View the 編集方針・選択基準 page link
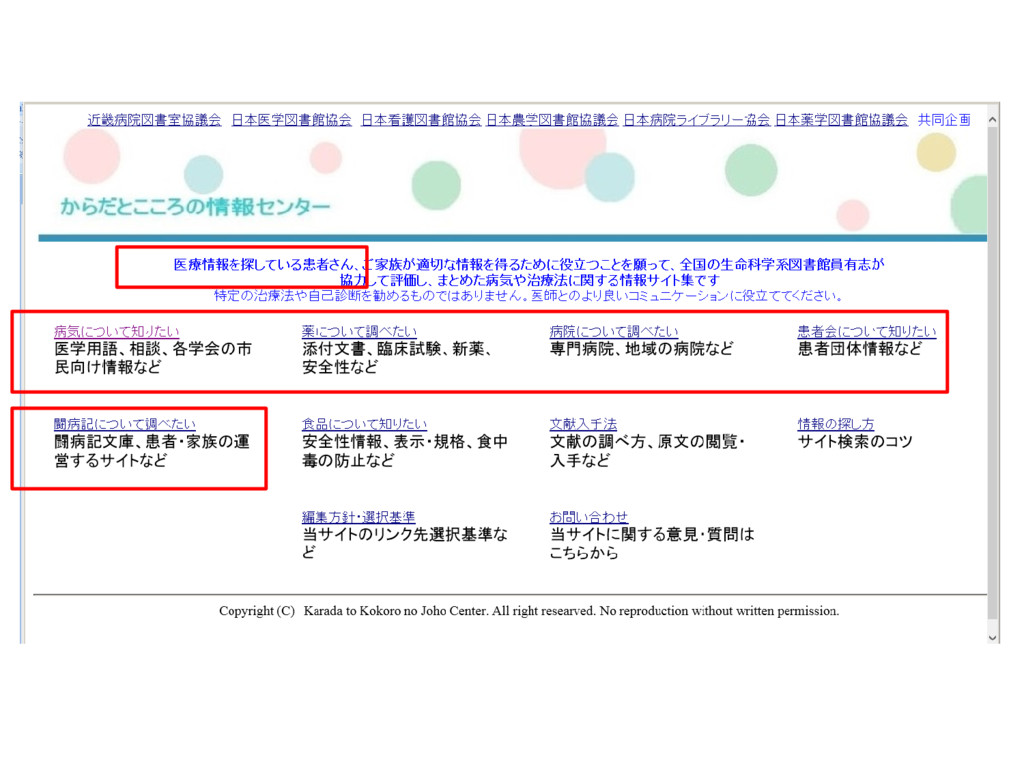Viewport: 1024px width, 768px height. tap(358, 517)
